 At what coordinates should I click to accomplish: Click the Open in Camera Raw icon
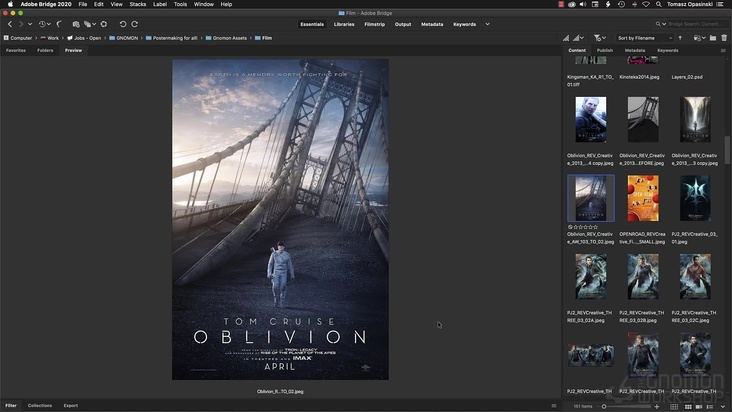point(104,23)
